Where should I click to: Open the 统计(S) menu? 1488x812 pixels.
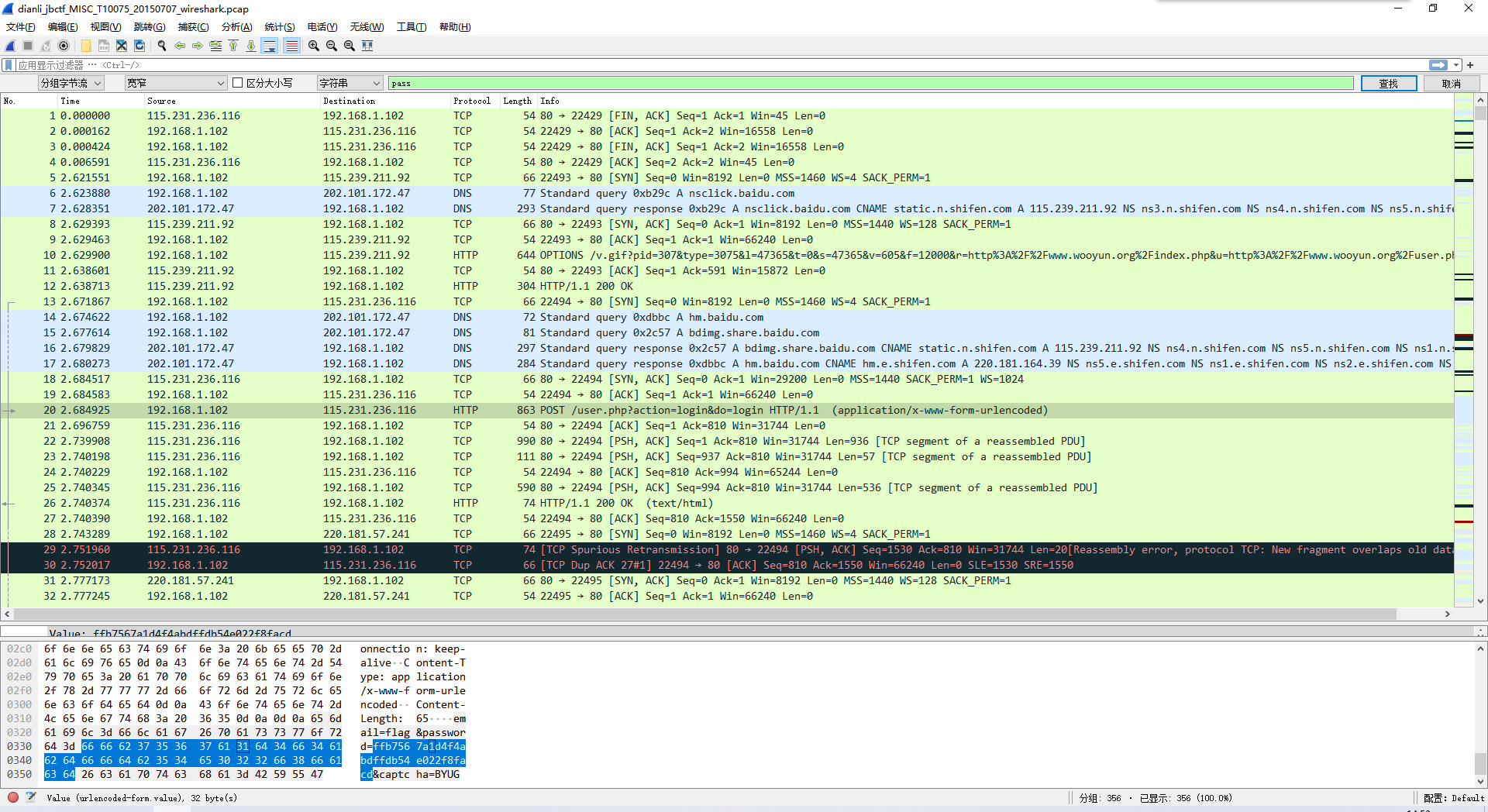[280, 27]
